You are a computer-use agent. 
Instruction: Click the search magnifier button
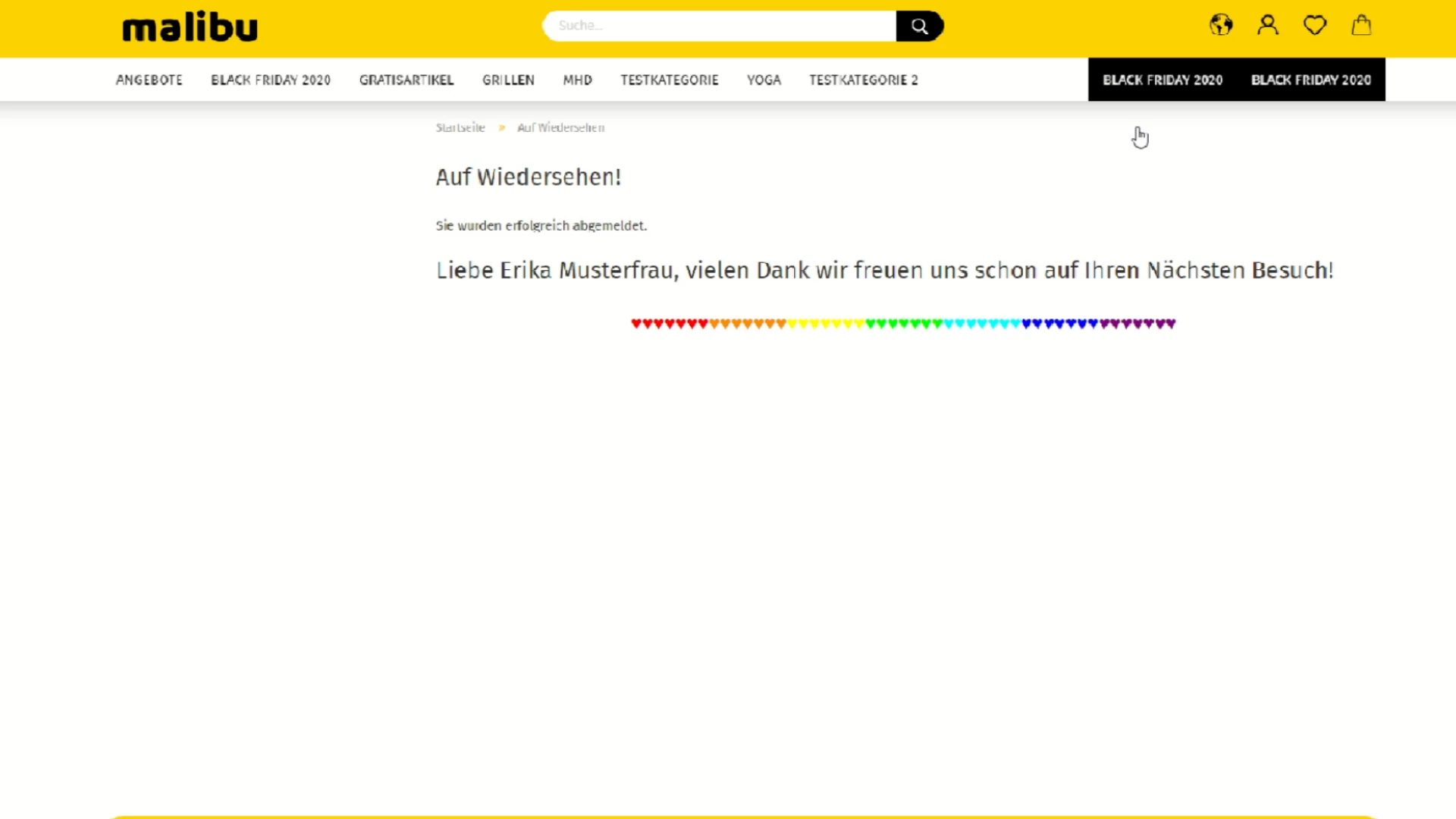point(919,26)
